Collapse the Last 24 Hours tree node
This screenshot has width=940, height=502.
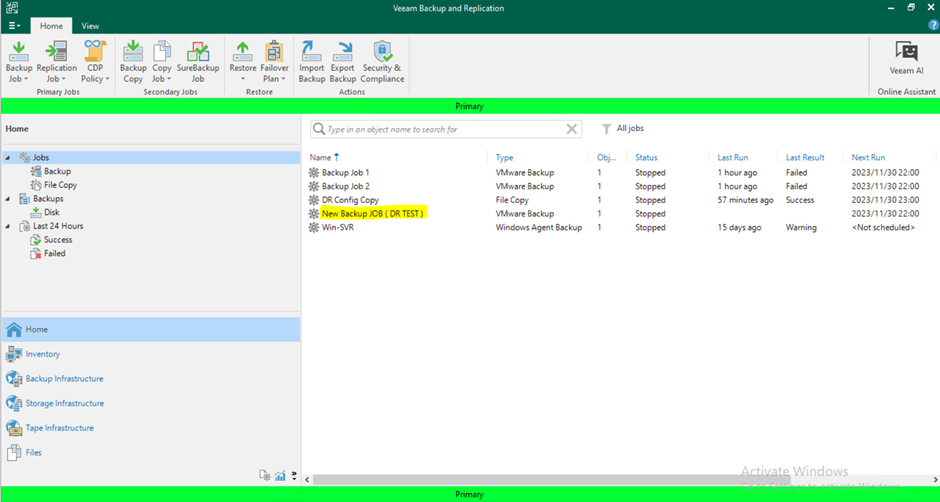click(7, 226)
